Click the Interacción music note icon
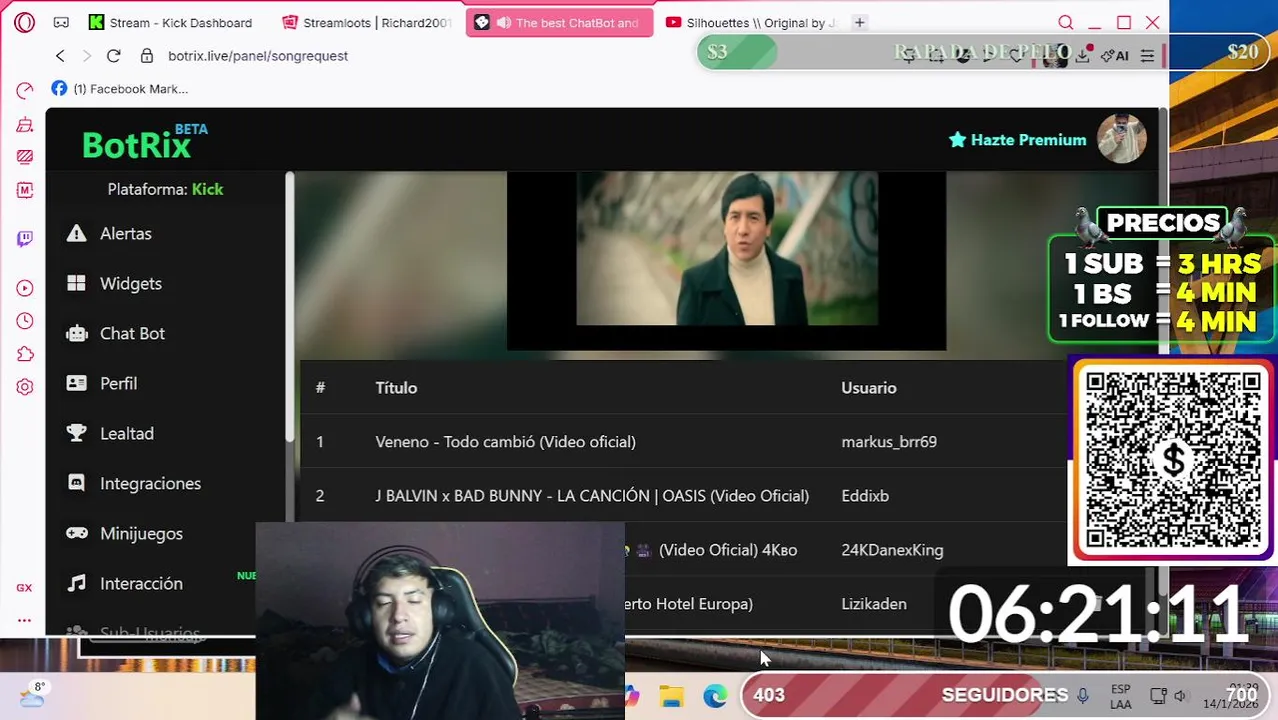Viewport: 1278px width, 720px height. 76,583
